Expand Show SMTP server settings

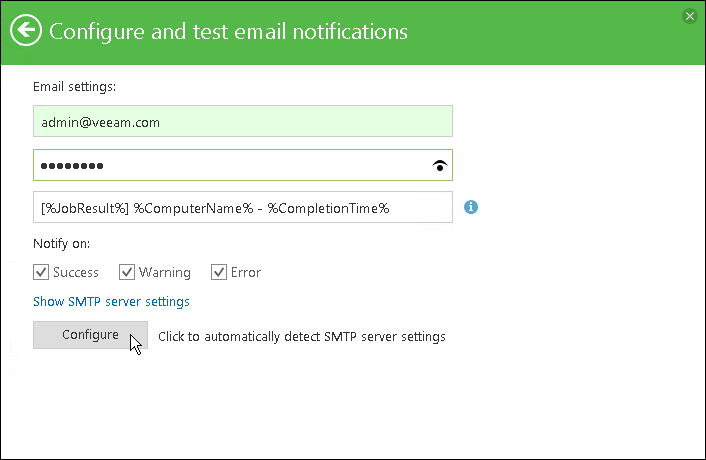pos(111,301)
